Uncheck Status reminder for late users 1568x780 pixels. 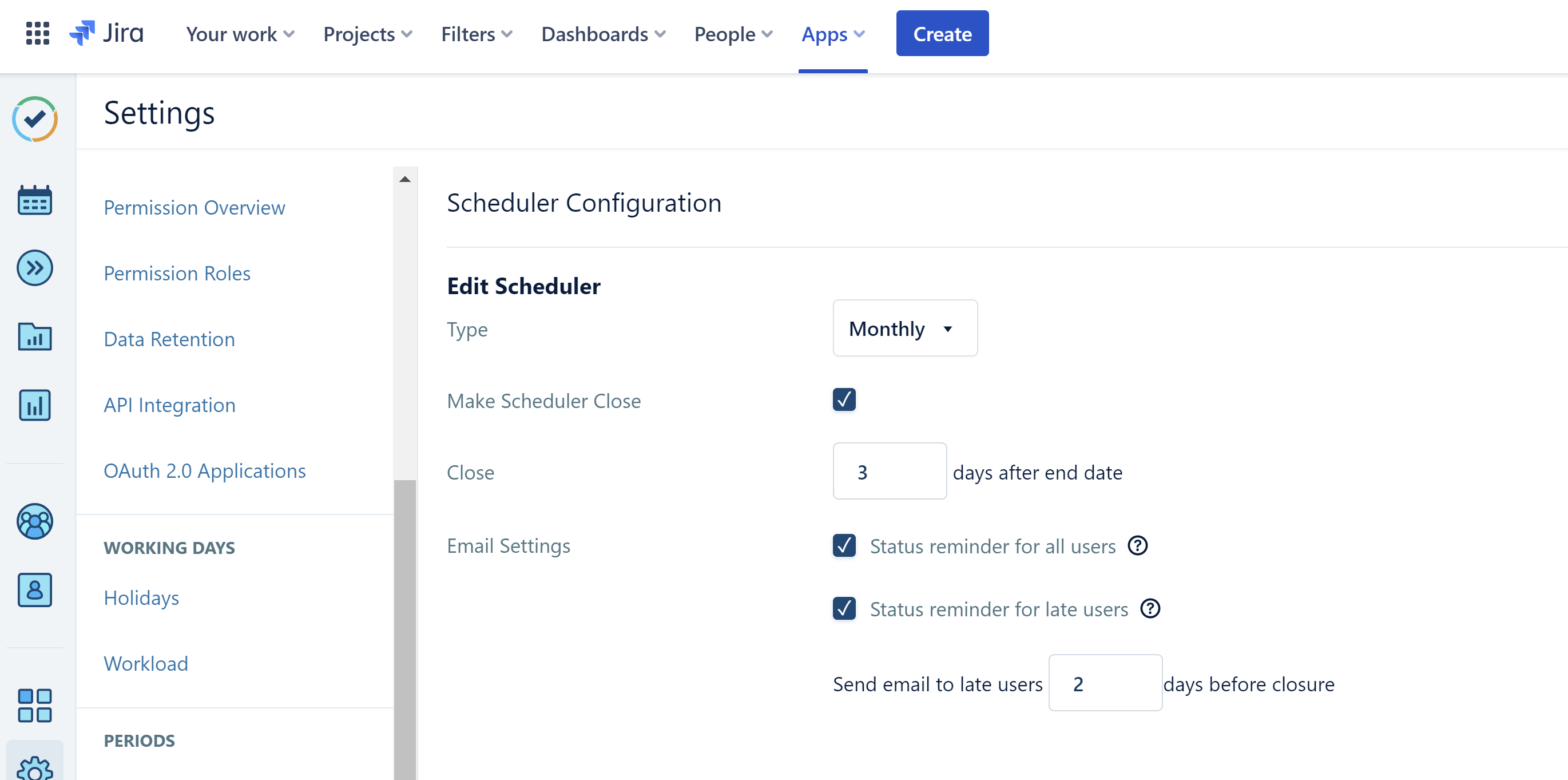[844, 609]
